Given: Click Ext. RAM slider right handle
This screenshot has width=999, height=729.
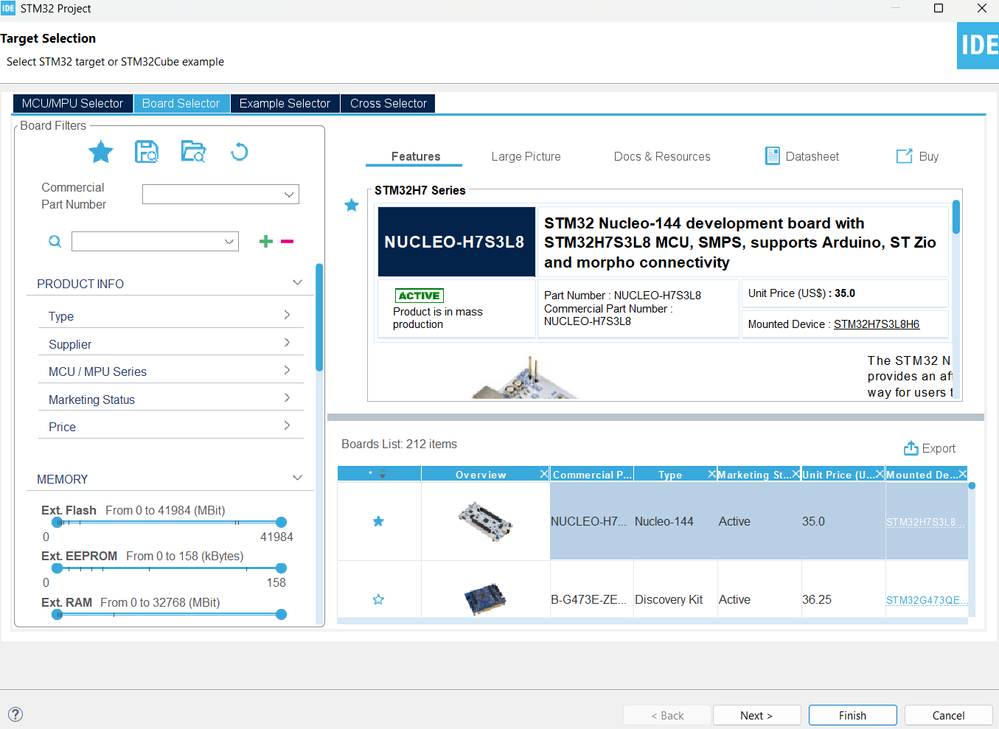Looking at the screenshot, I should pyautogui.click(x=281, y=614).
